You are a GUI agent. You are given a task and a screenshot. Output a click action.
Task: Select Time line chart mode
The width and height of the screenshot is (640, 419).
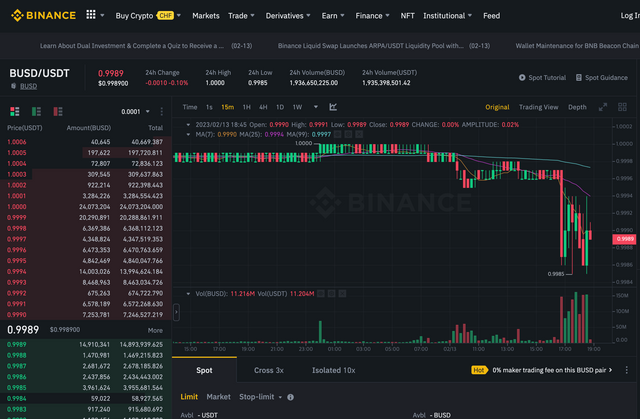point(190,107)
